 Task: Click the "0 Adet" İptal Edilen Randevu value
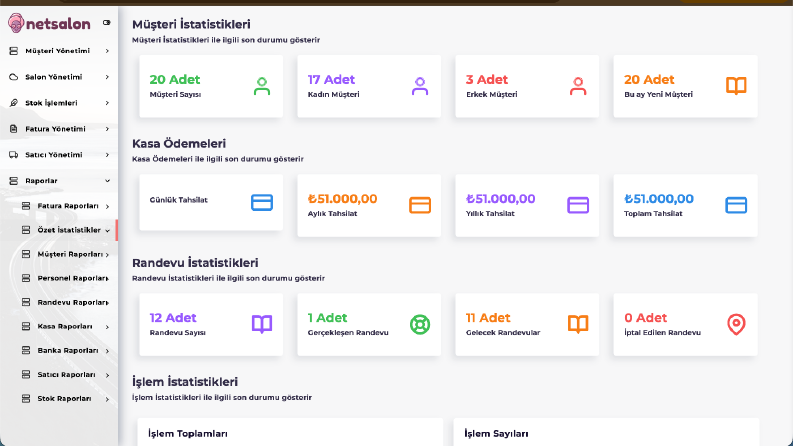point(645,318)
